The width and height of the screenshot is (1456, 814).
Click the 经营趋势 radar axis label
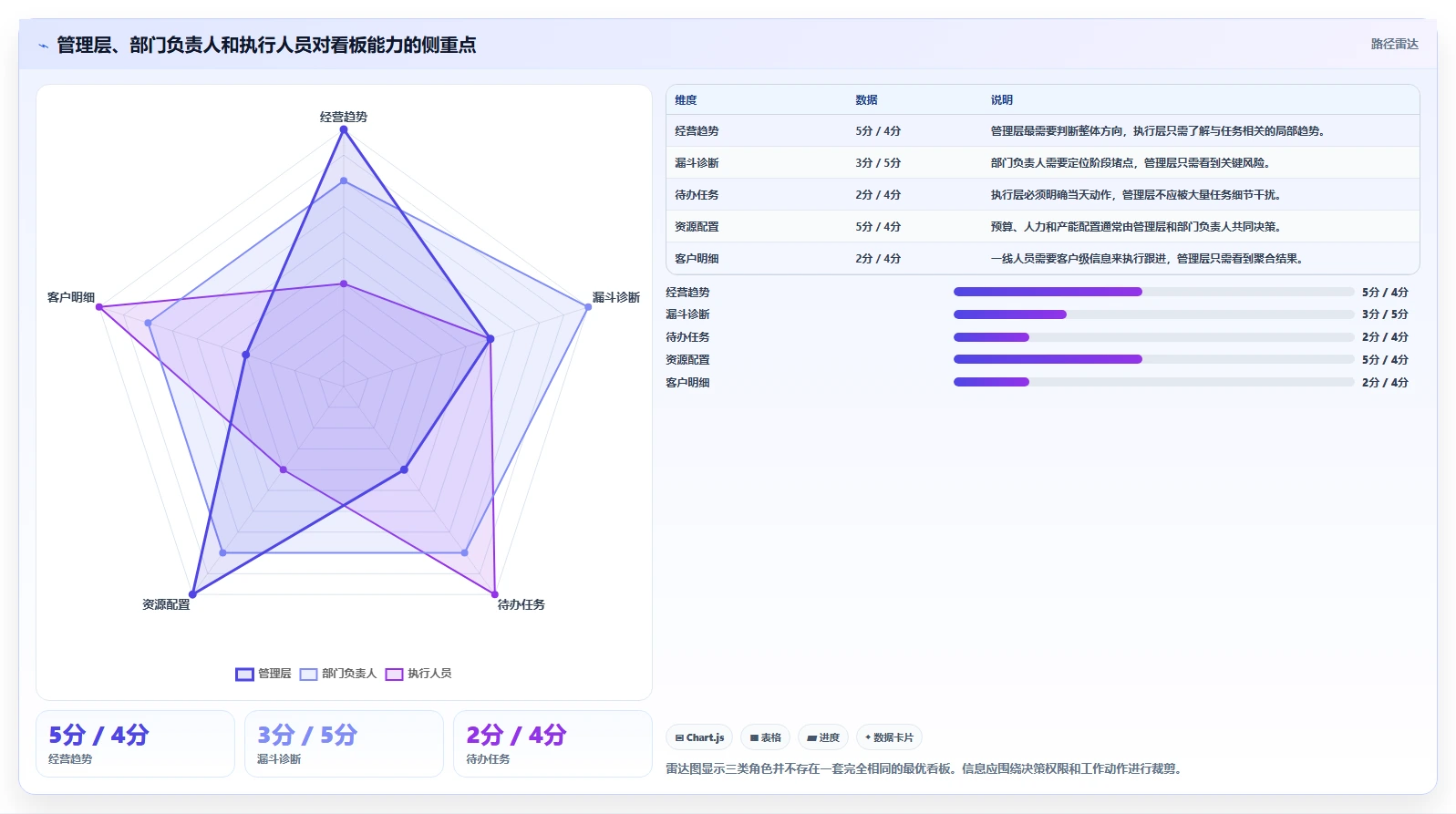tap(344, 117)
